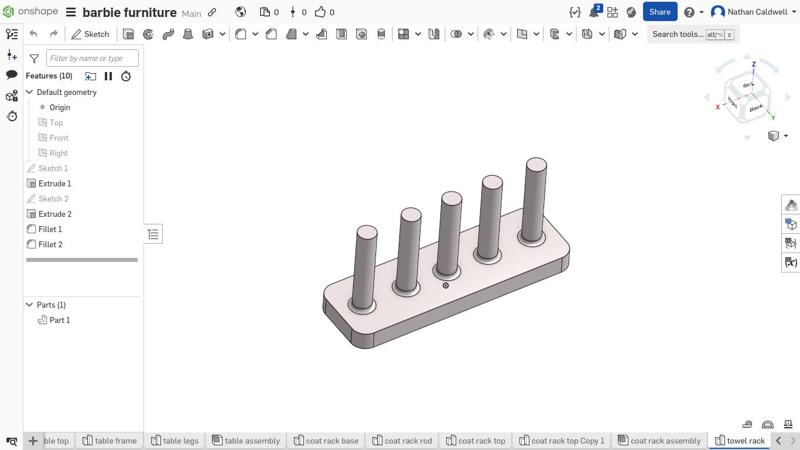
Task: Select the Revolve tool in the toolbar
Action: click(x=148, y=34)
